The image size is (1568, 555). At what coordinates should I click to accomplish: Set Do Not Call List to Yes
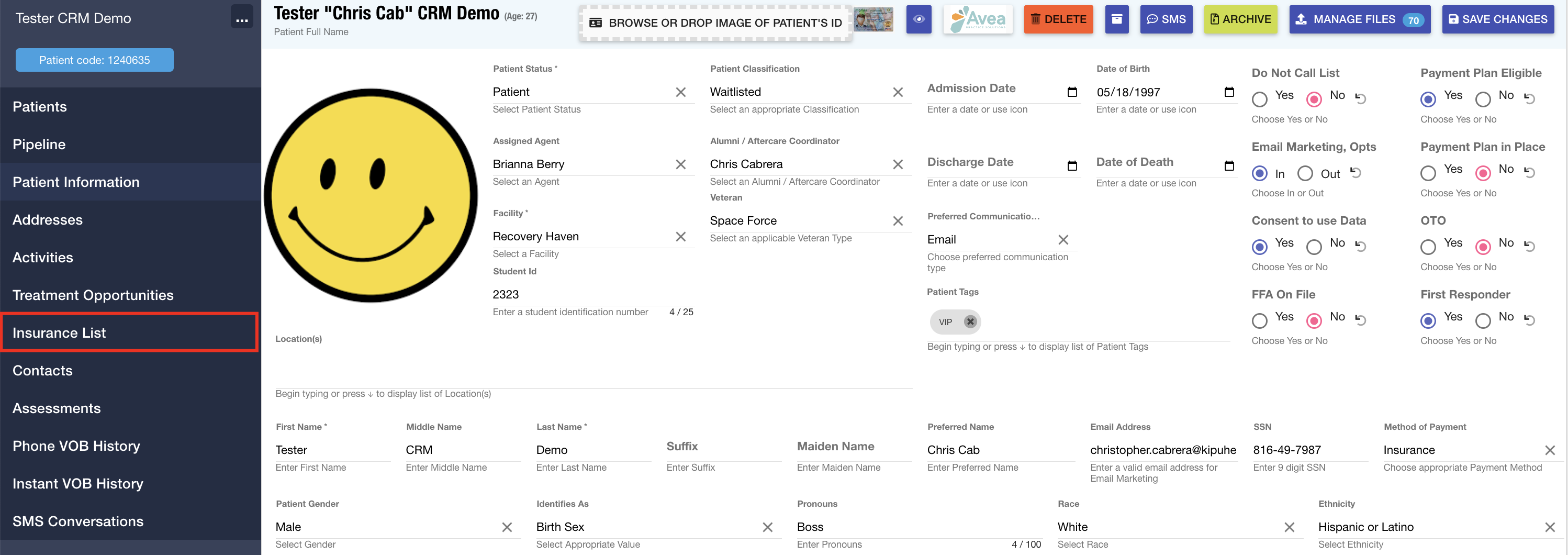point(1259,98)
